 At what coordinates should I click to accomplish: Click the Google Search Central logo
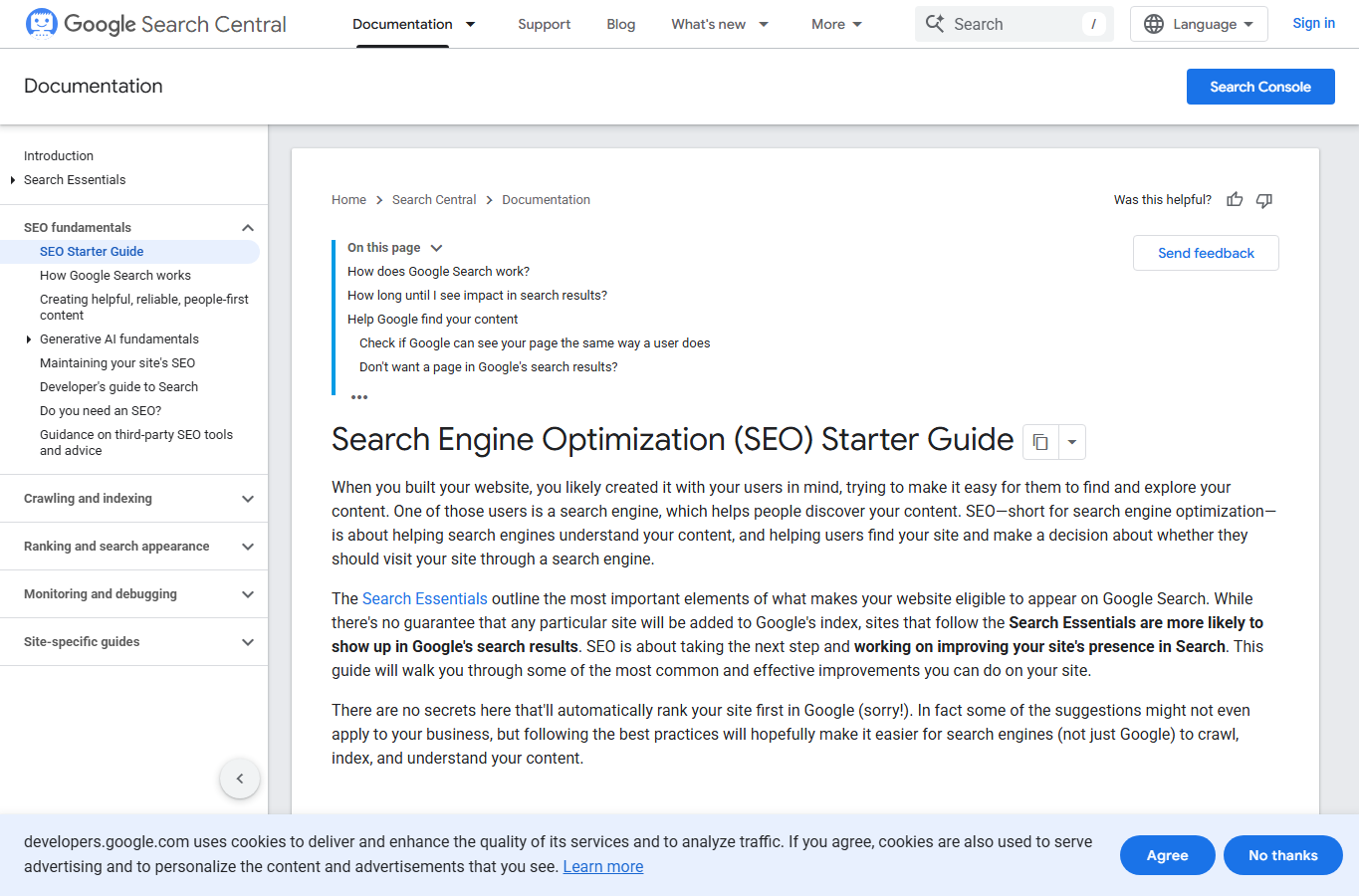coord(155,24)
